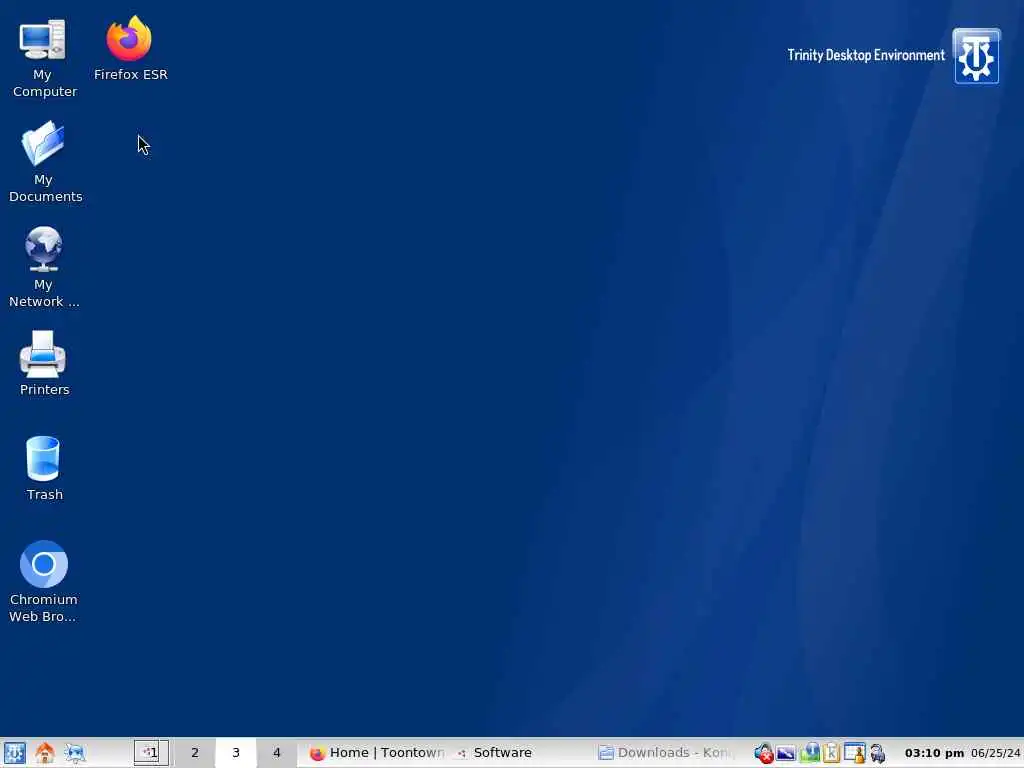The width and height of the screenshot is (1024, 768).
Task: Switch to virtual desktop 3
Action: click(236, 753)
